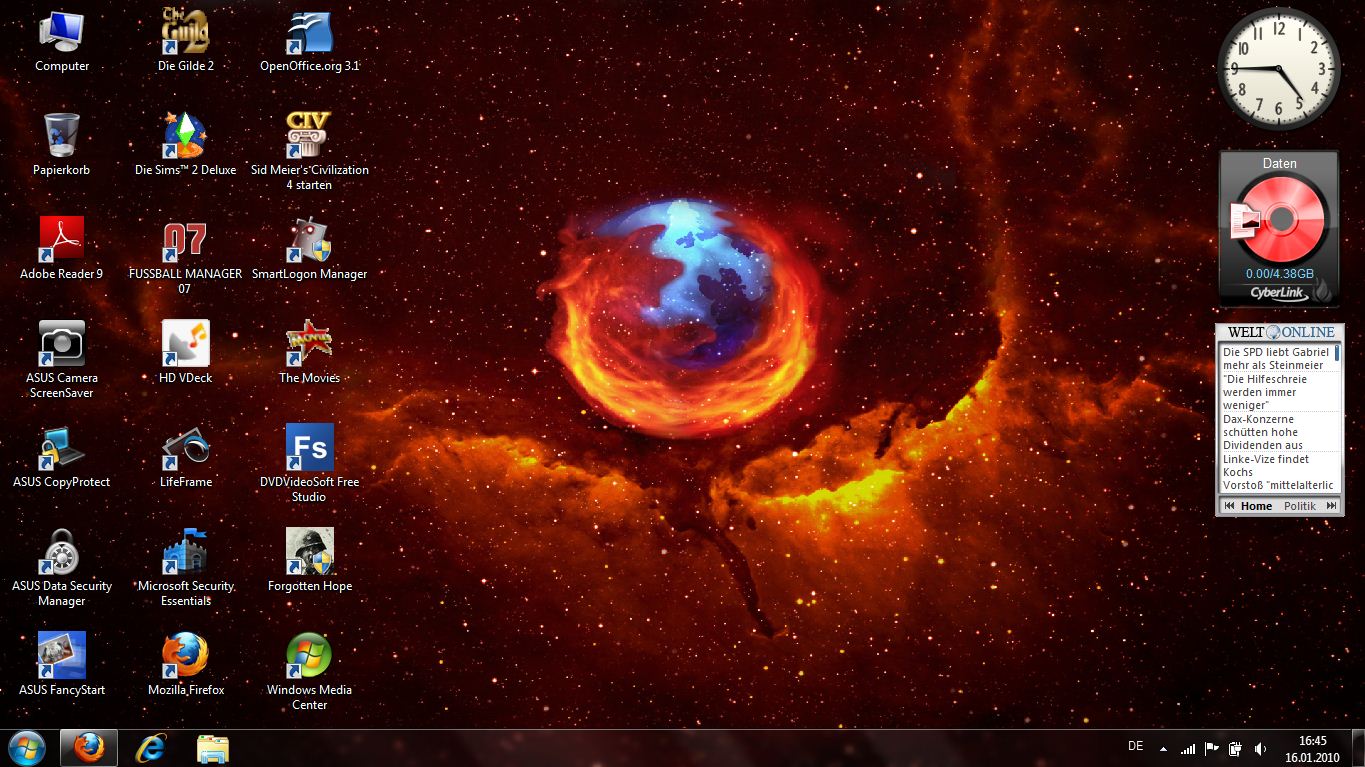Click the analog clock gadget

(1279, 69)
